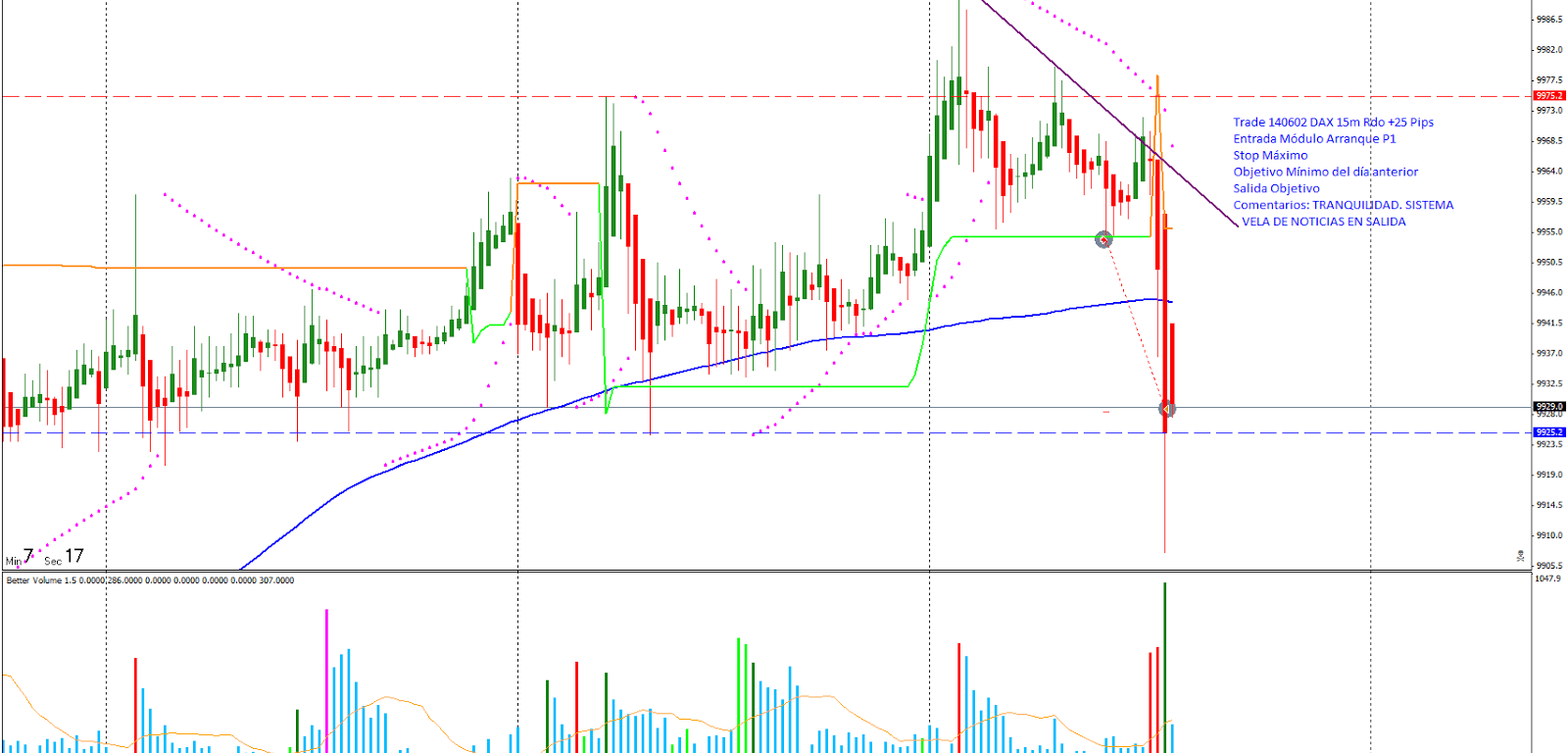The image size is (1568, 753).
Task: Click the trade entry arrow marker
Action: (x=1103, y=239)
